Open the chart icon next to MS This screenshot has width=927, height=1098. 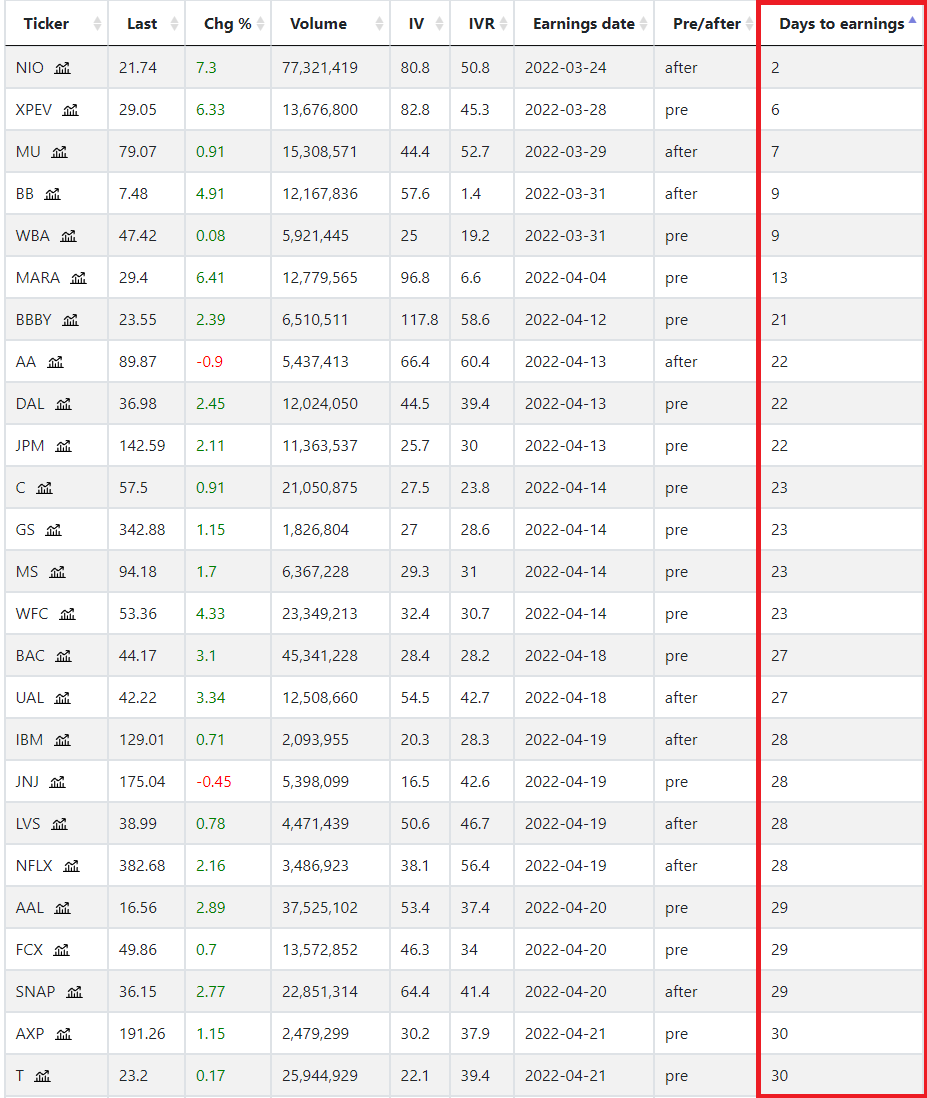coord(57,572)
